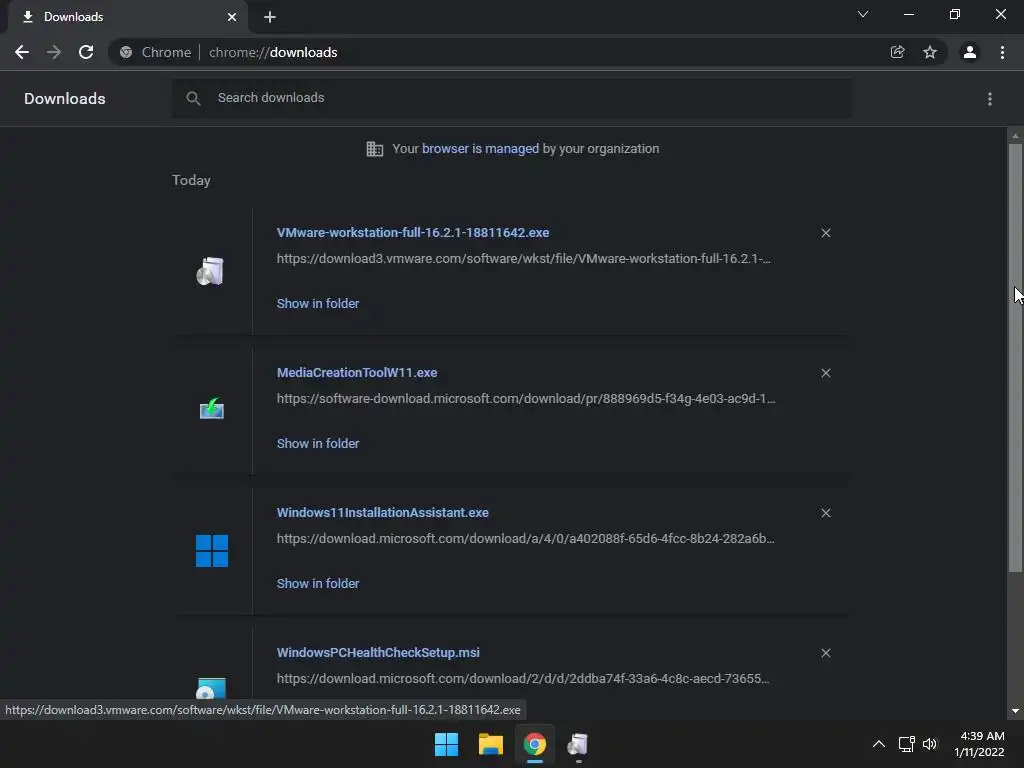Viewport: 1024px width, 768px height.
Task: Open a new browser tab
Action: point(270,17)
